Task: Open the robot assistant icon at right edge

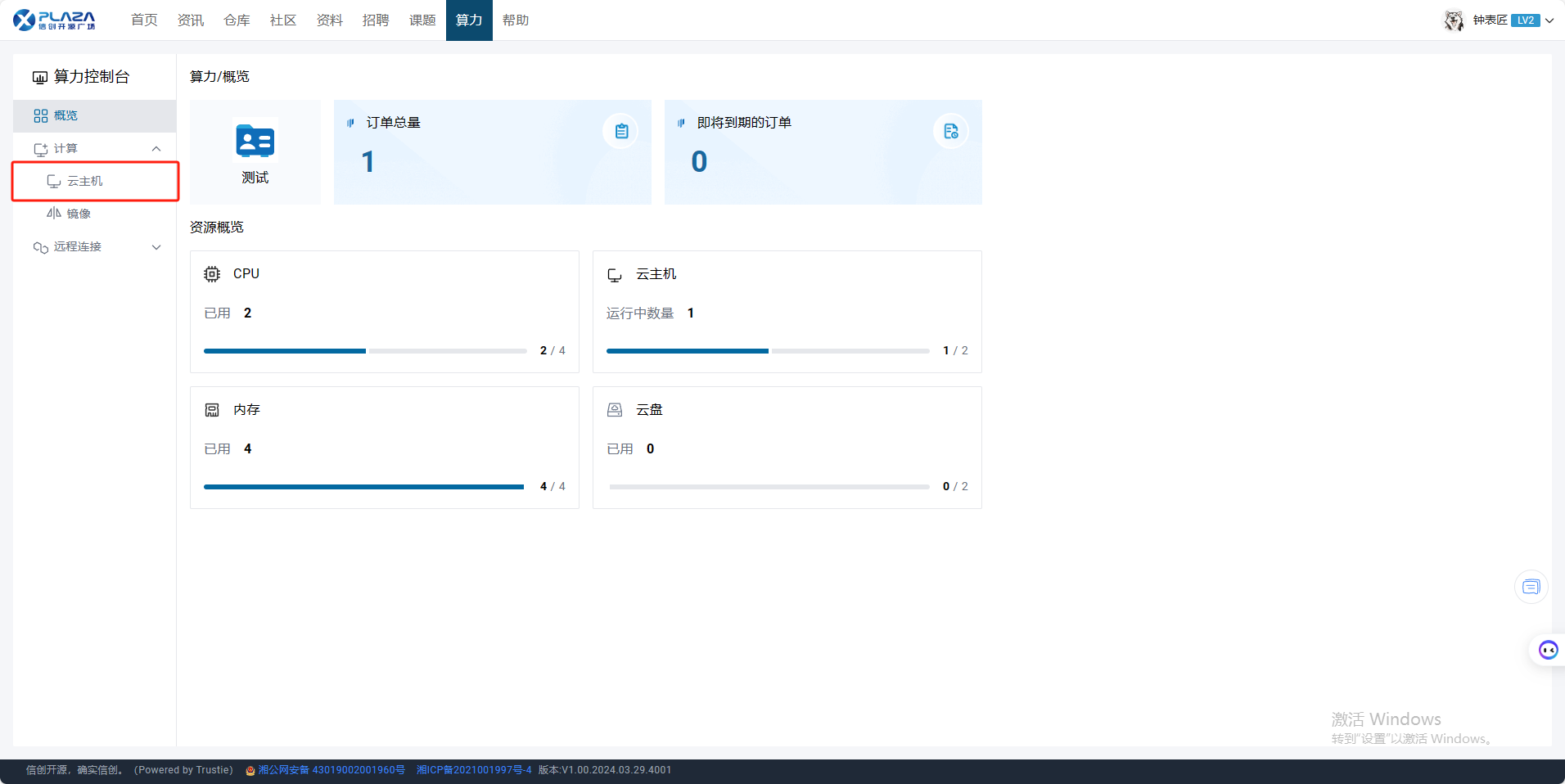Action: 1548,650
